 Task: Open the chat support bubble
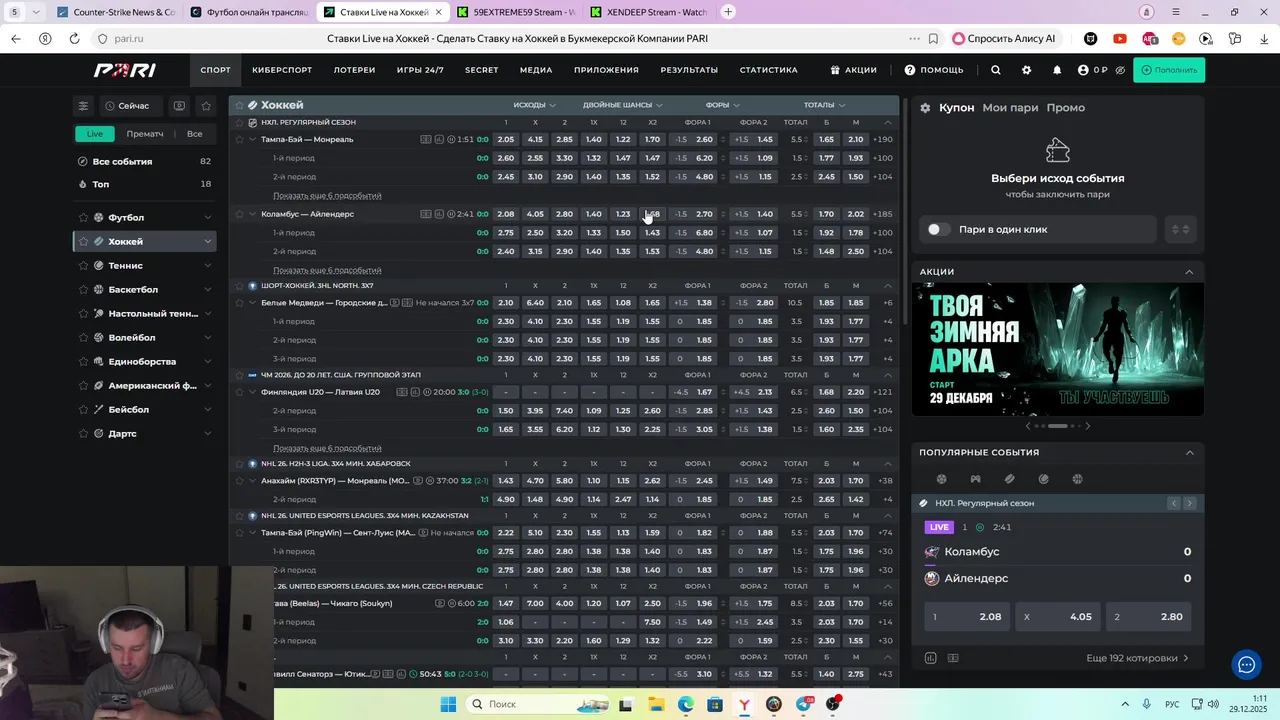(1246, 664)
